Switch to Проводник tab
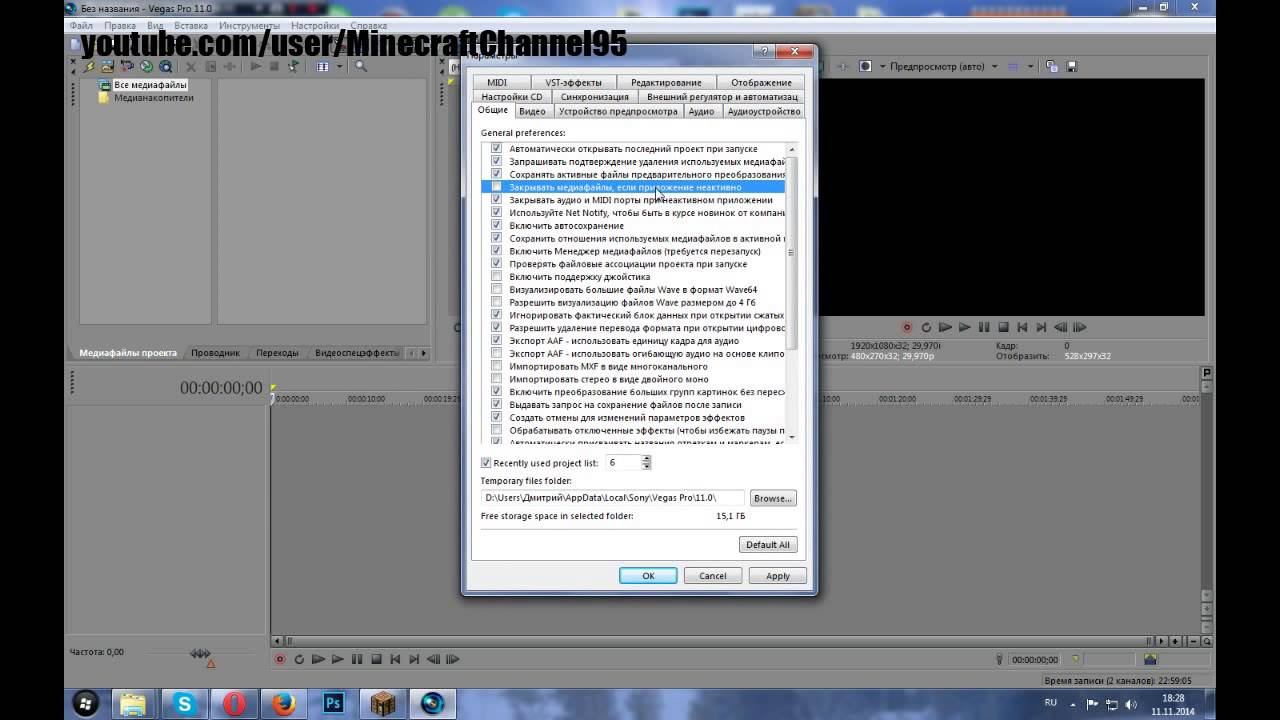Viewport: 1280px width, 720px height. 215,353
